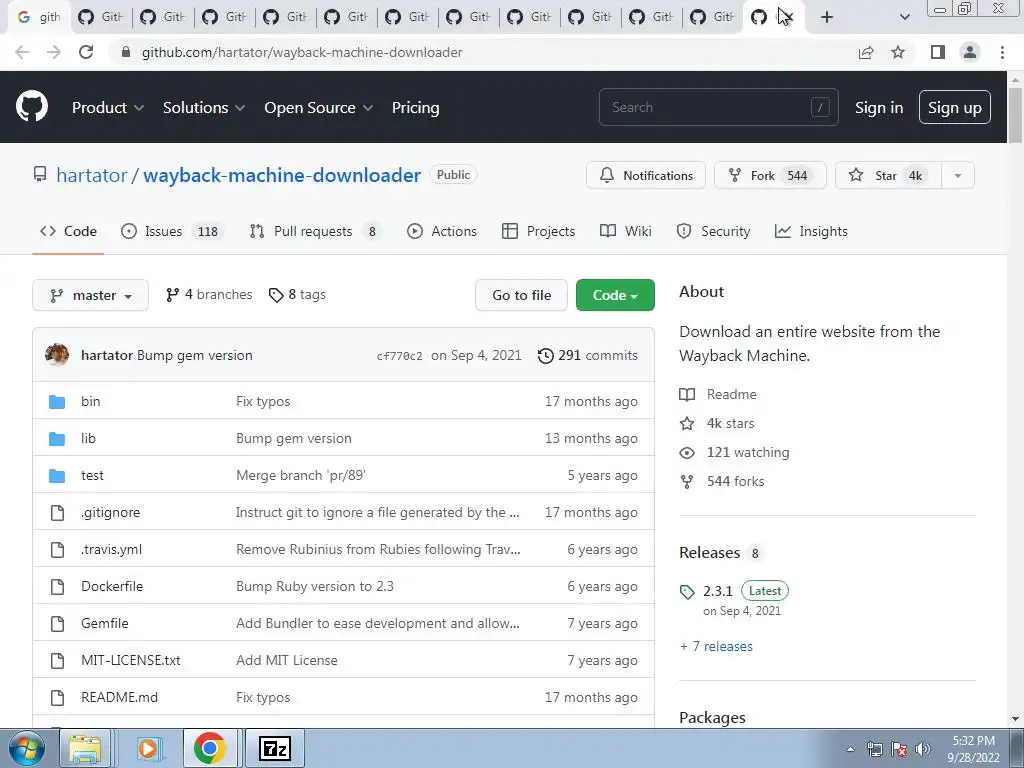
Task: Click the Notifications button
Action: pyautogui.click(x=646, y=175)
